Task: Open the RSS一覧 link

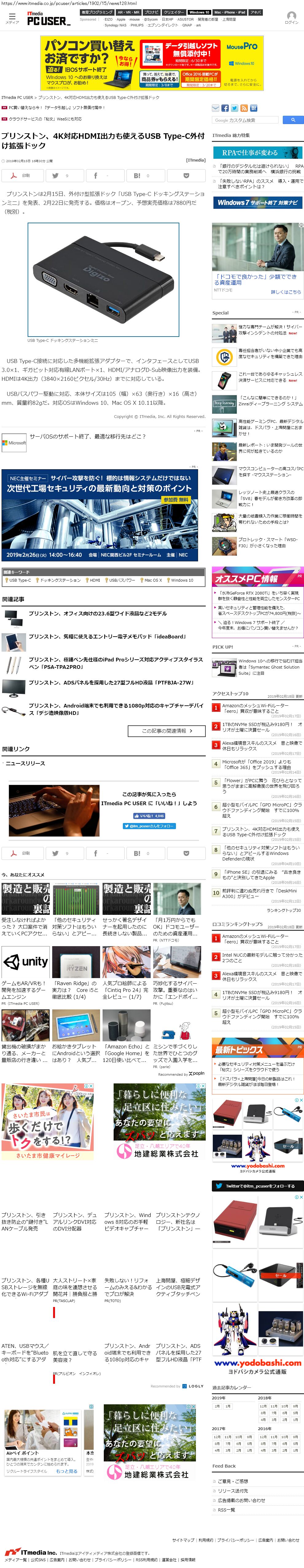Action: 226,1510
